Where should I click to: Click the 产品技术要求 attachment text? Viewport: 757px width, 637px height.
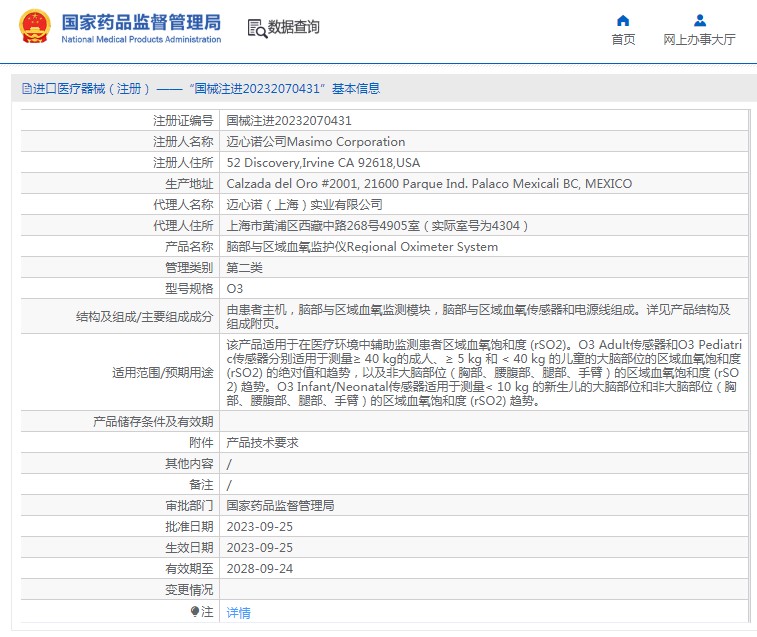pos(263,442)
